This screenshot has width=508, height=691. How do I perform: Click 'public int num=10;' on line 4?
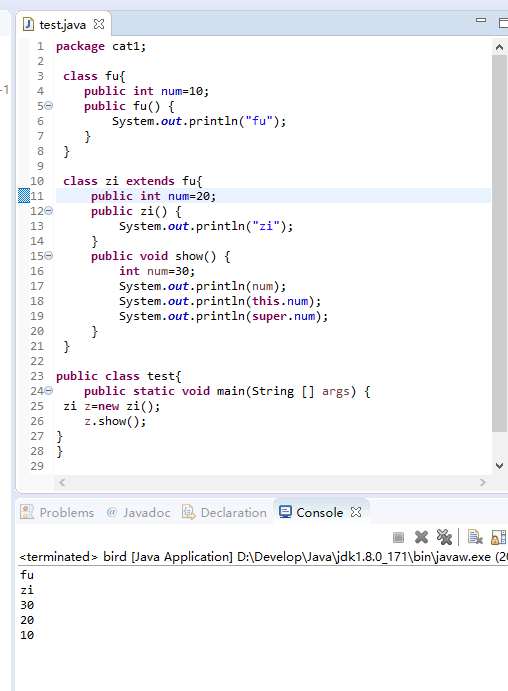click(146, 91)
